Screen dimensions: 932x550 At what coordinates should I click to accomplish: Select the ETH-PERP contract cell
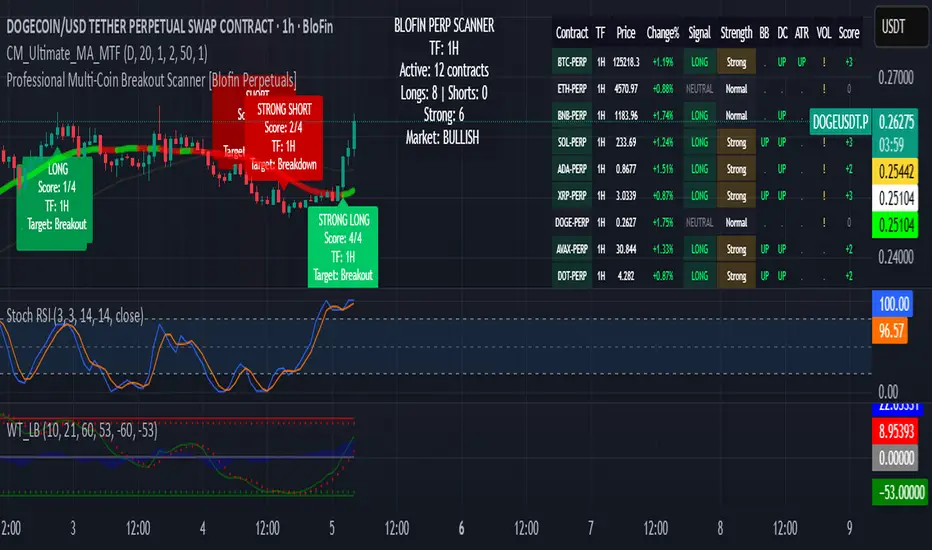point(572,89)
